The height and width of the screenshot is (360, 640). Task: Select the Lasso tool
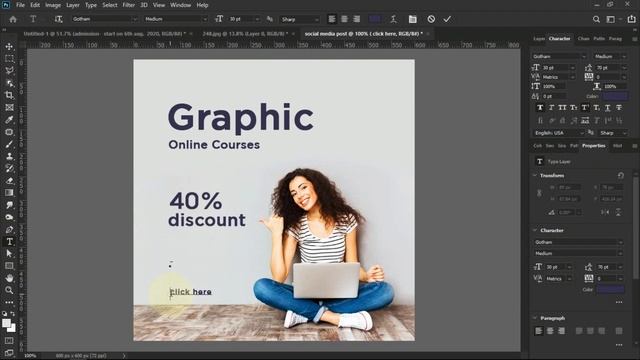coord(9,71)
